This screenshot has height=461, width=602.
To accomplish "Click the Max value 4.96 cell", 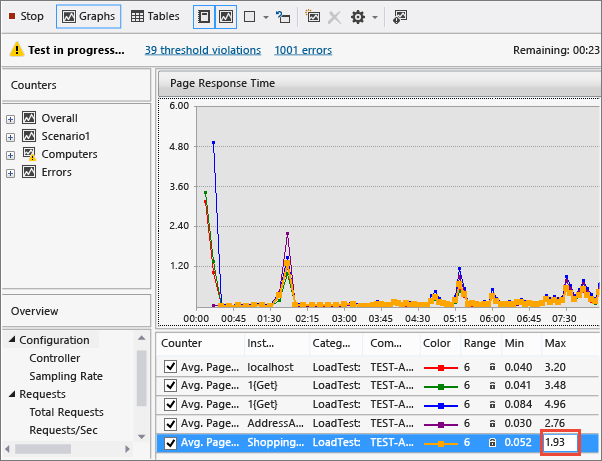I will pyautogui.click(x=555, y=404).
